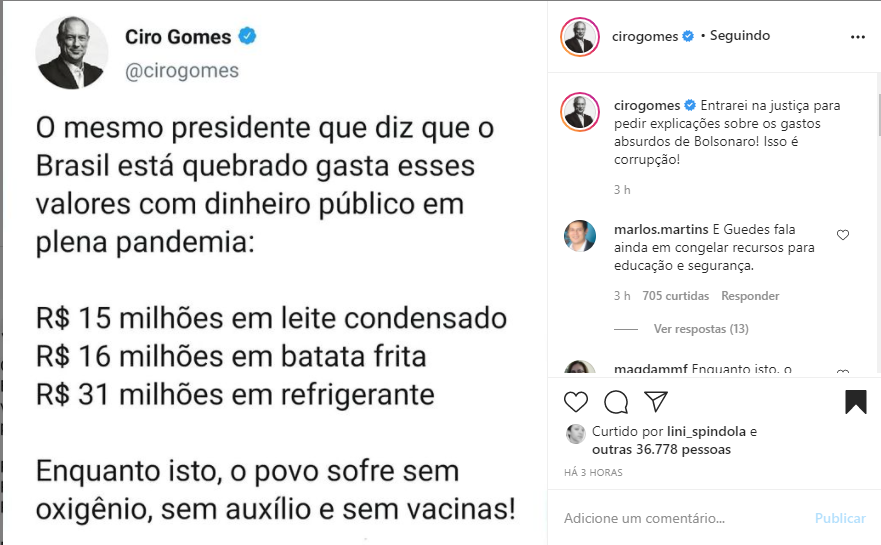881x545 pixels.
Task: Click lini_spindola small avatar near likes
Action: pyautogui.click(x=575, y=434)
